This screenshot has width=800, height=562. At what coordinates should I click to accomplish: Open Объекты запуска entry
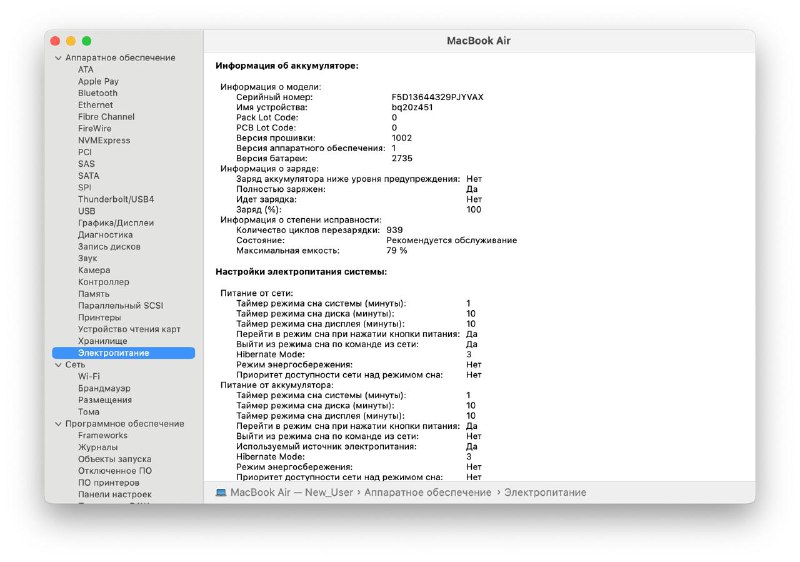(x=115, y=459)
